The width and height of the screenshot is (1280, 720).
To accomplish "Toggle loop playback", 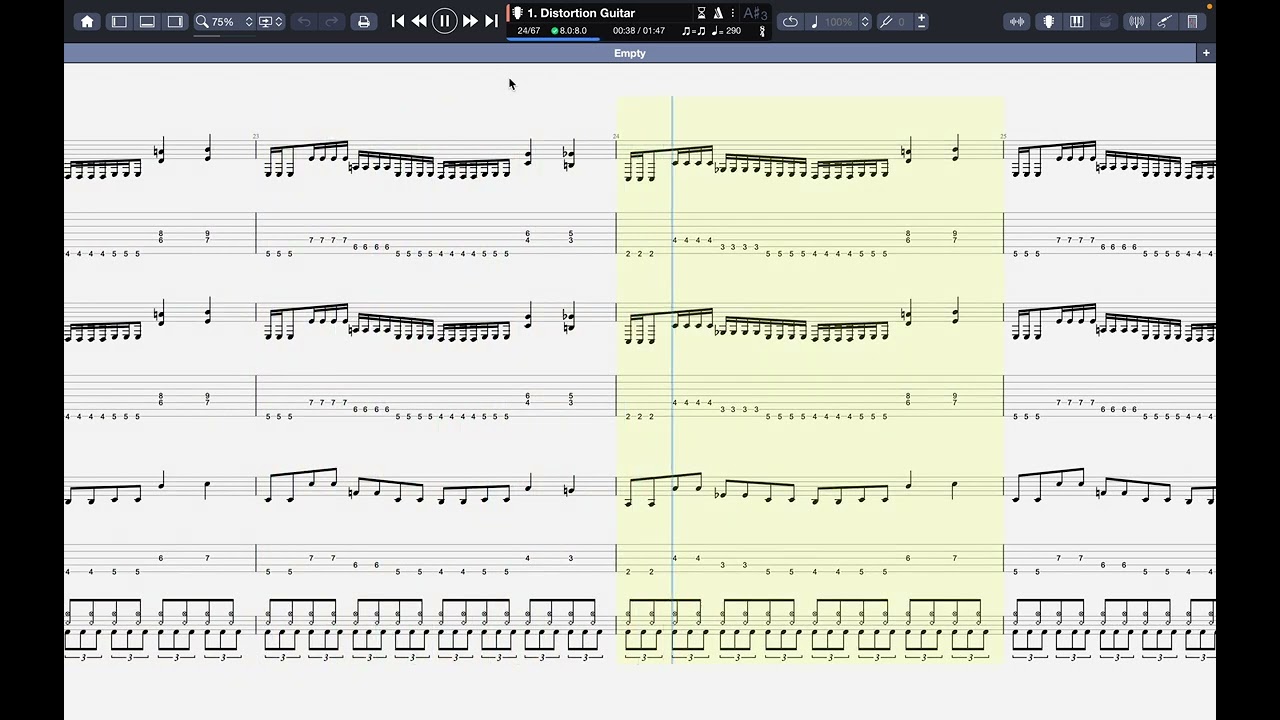I will 790,21.
